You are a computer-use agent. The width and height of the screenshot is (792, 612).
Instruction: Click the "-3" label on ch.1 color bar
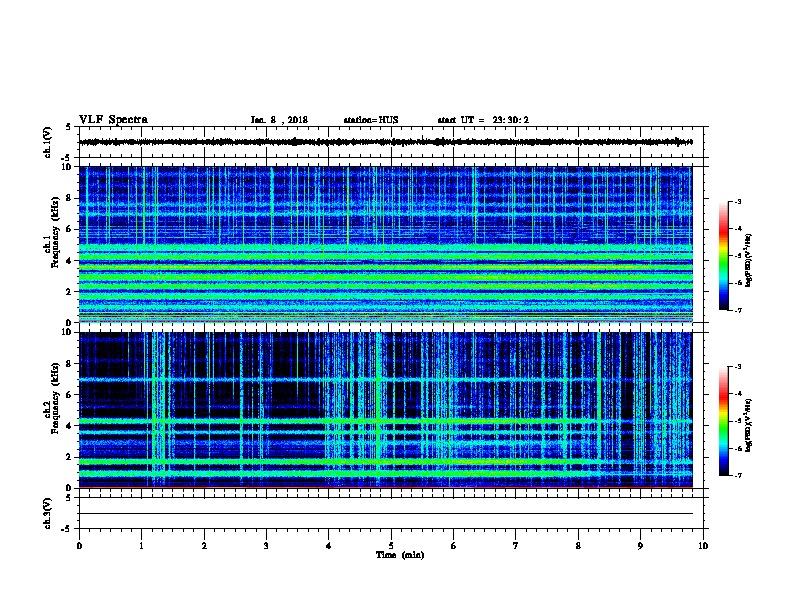pos(738,202)
